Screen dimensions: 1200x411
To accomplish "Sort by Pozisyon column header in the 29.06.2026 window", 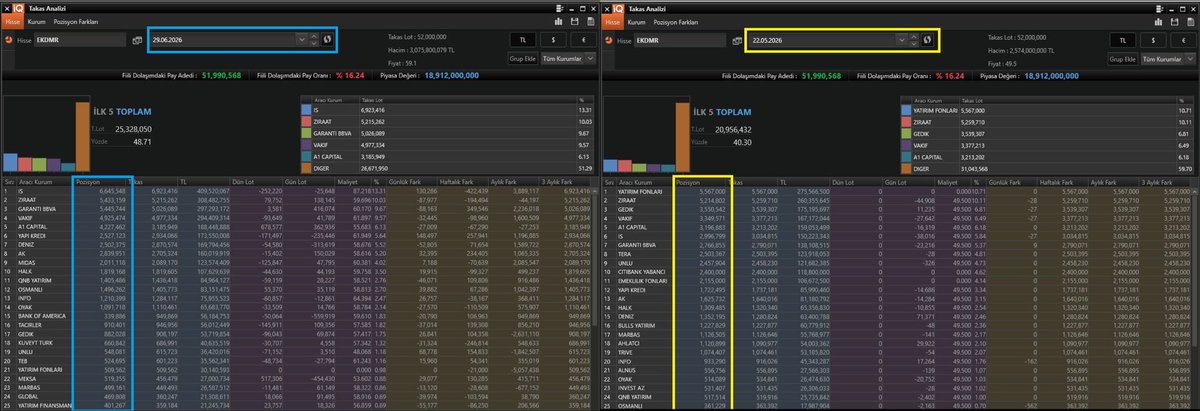I will [101, 183].
